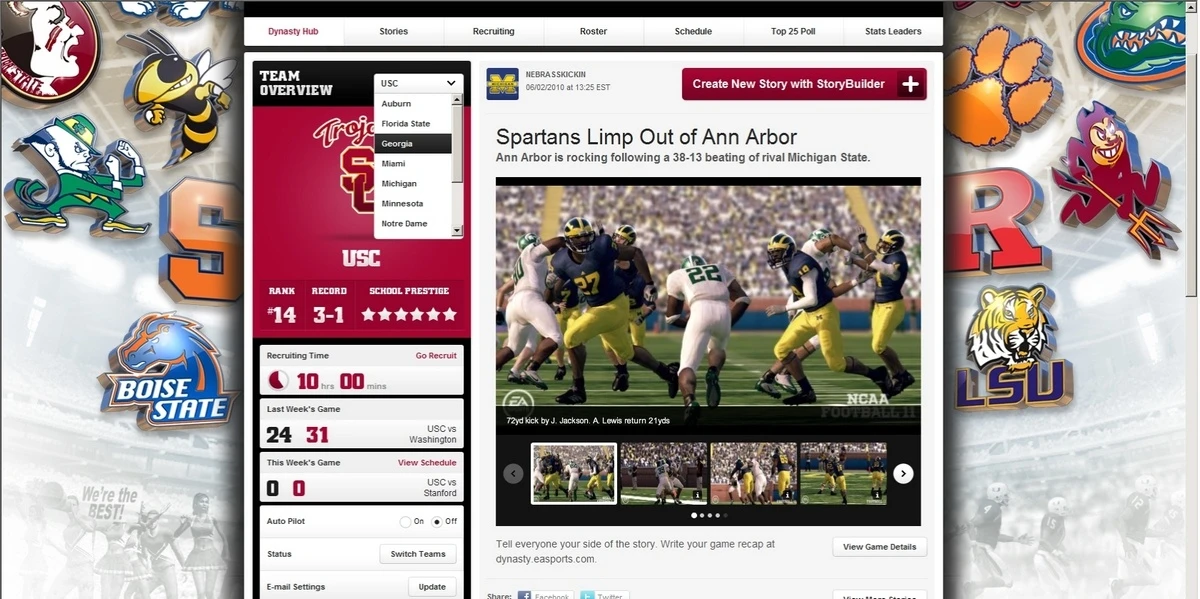Select Georgia from the team list

tap(413, 144)
